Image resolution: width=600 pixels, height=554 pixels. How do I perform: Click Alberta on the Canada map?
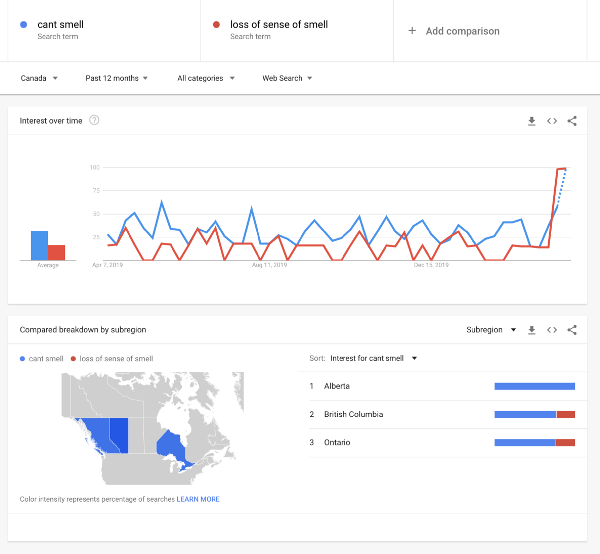coord(119,432)
